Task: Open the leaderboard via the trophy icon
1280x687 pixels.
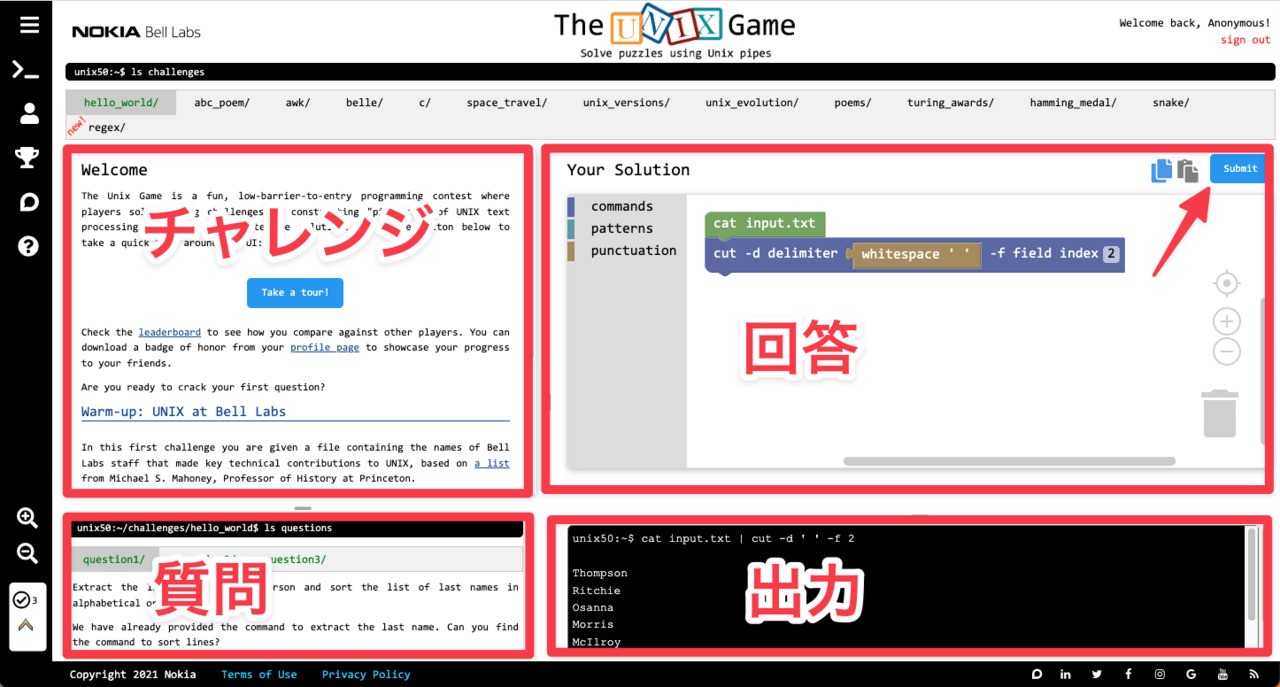Action: point(27,157)
